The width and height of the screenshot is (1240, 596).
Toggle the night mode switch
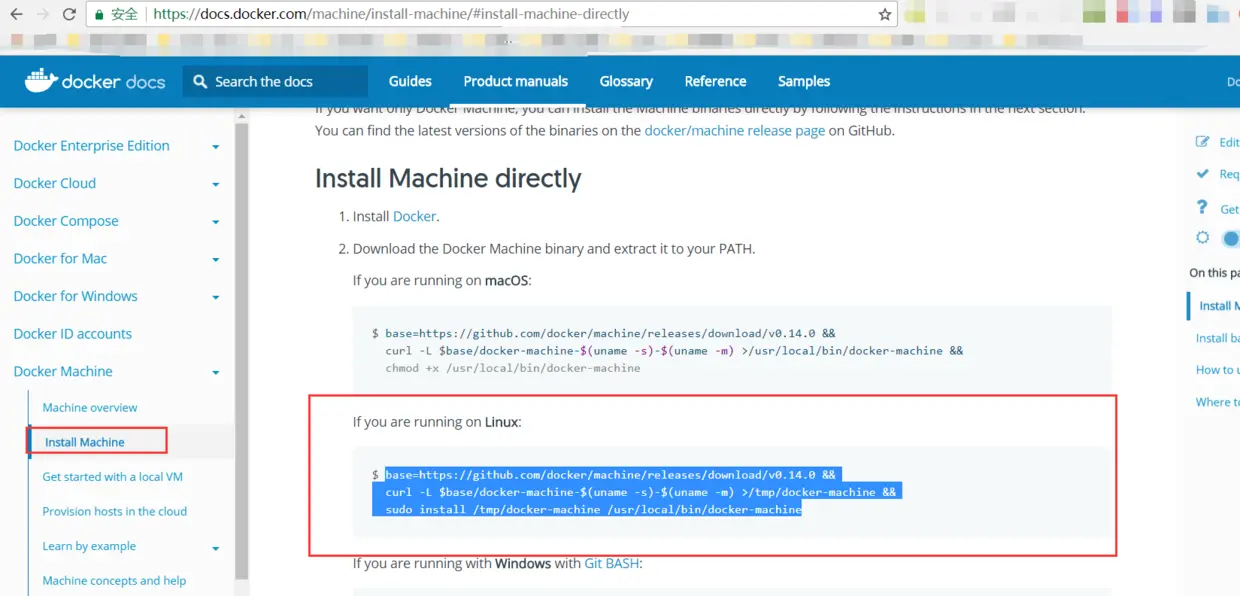(x=1231, y=238)
